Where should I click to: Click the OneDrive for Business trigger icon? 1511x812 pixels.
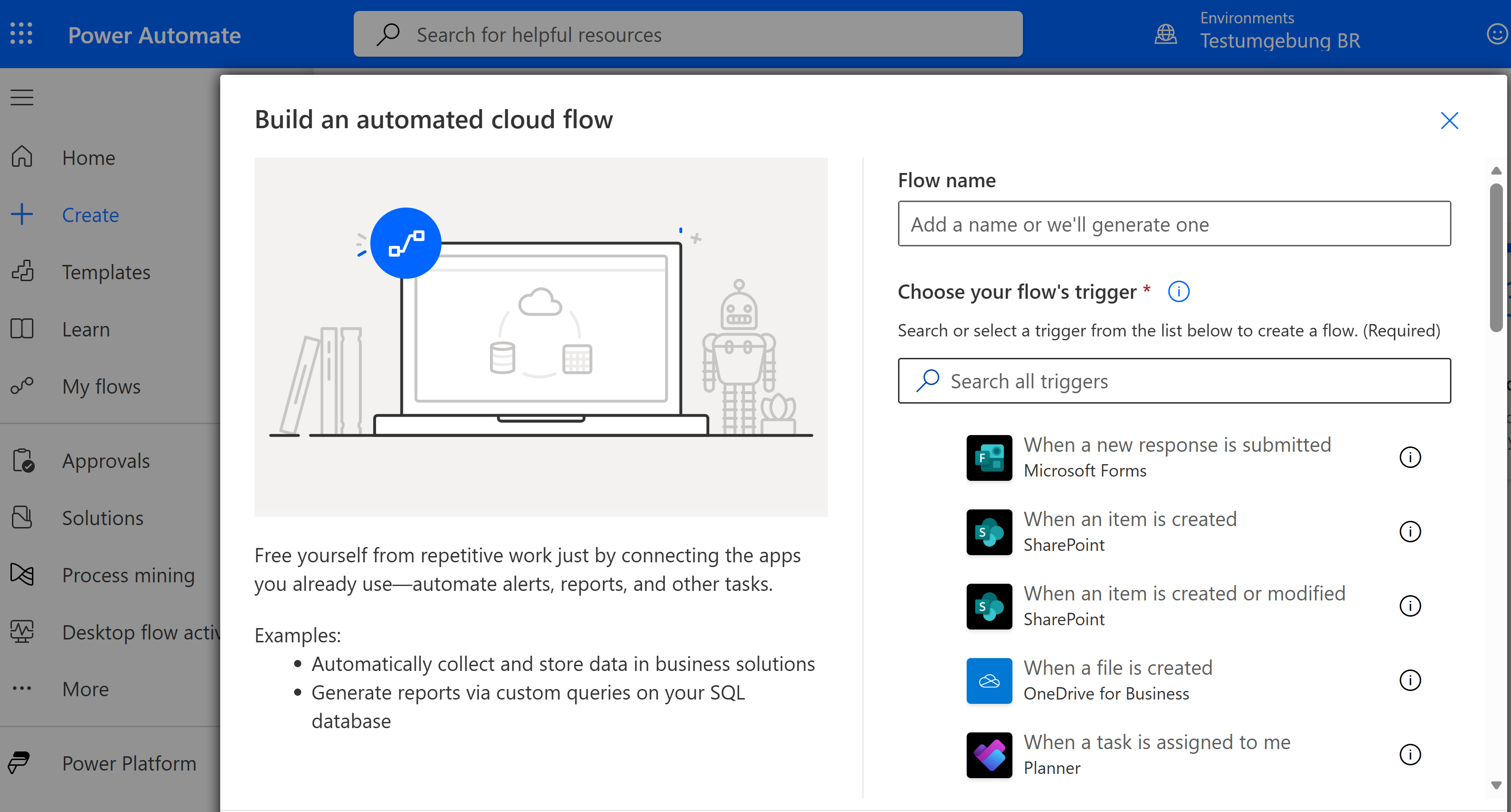(x=989, y=680)
